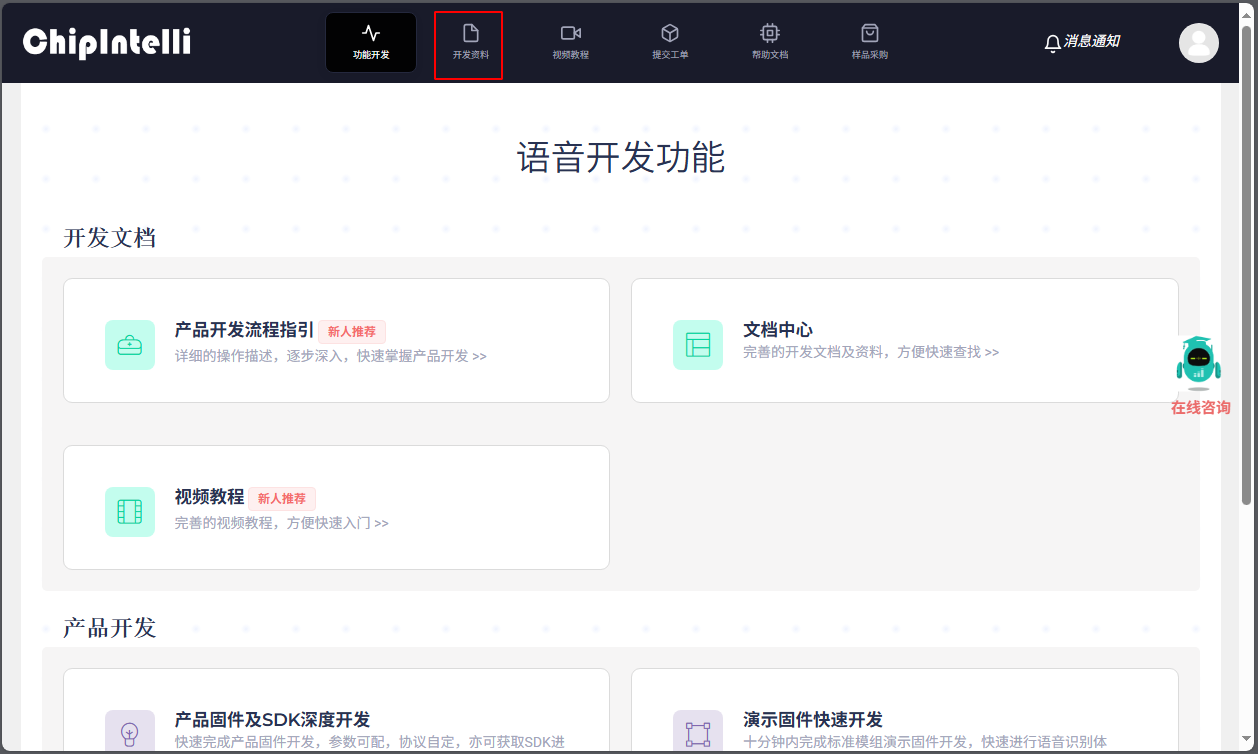The height and width of the screenshot is (754, 1258).
Task: Click the 语音开发功能 page heading
Action: (621, 158)
